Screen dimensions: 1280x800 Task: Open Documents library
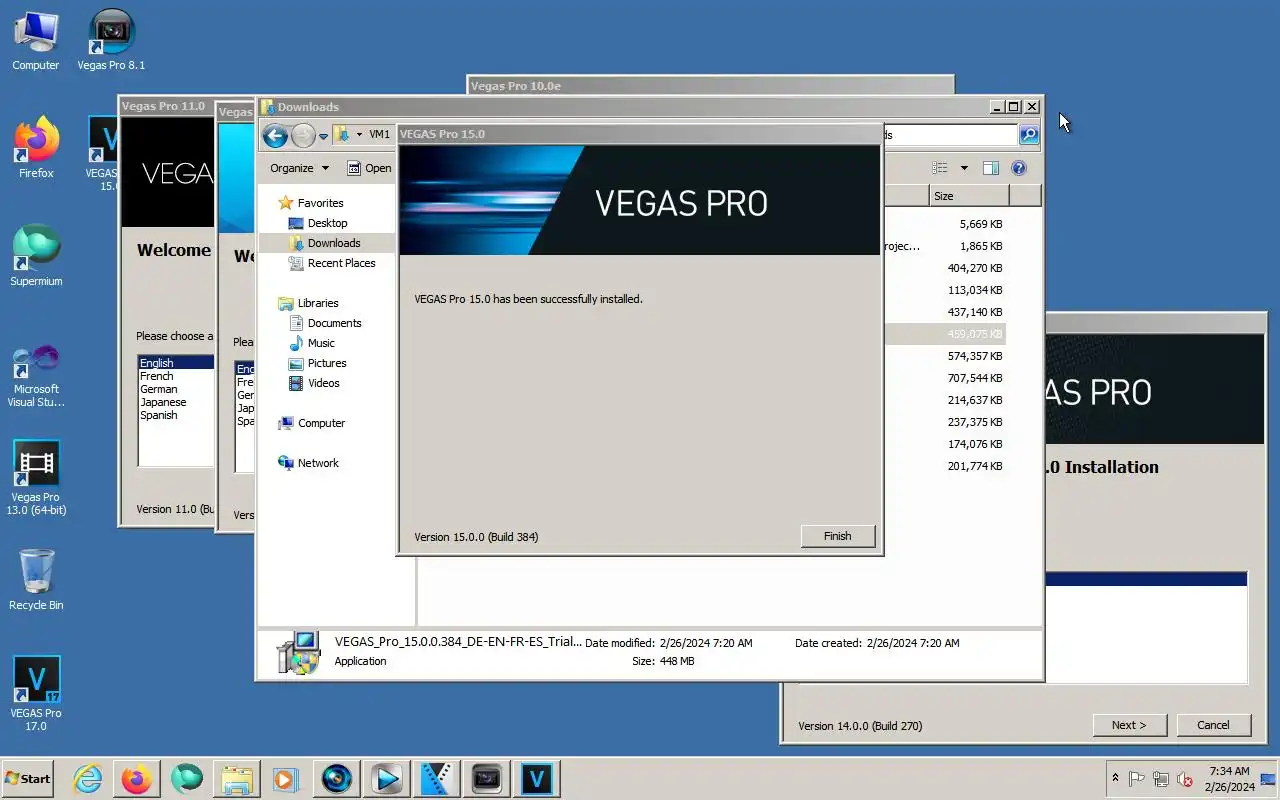pyautogui.click(x=334, y=323)
